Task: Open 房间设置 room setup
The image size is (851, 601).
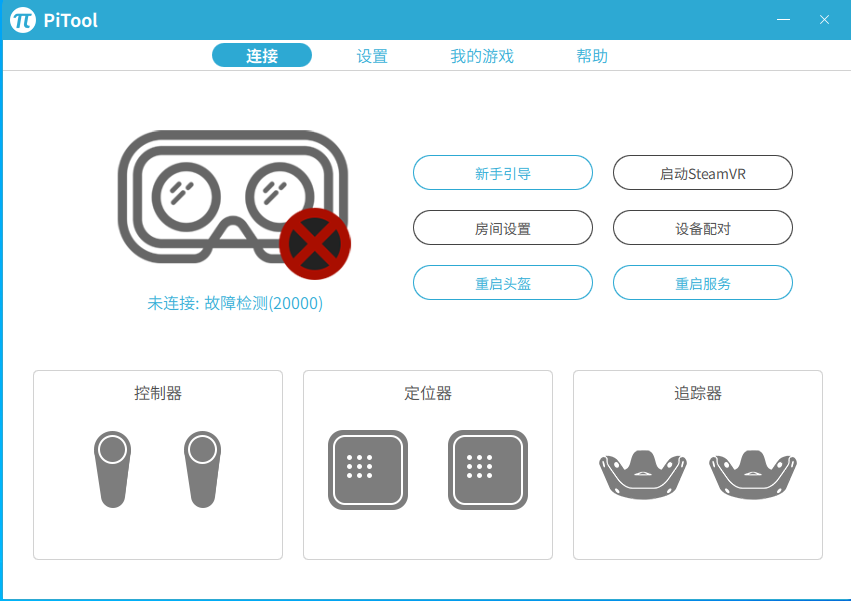Action: pos(503,228)
